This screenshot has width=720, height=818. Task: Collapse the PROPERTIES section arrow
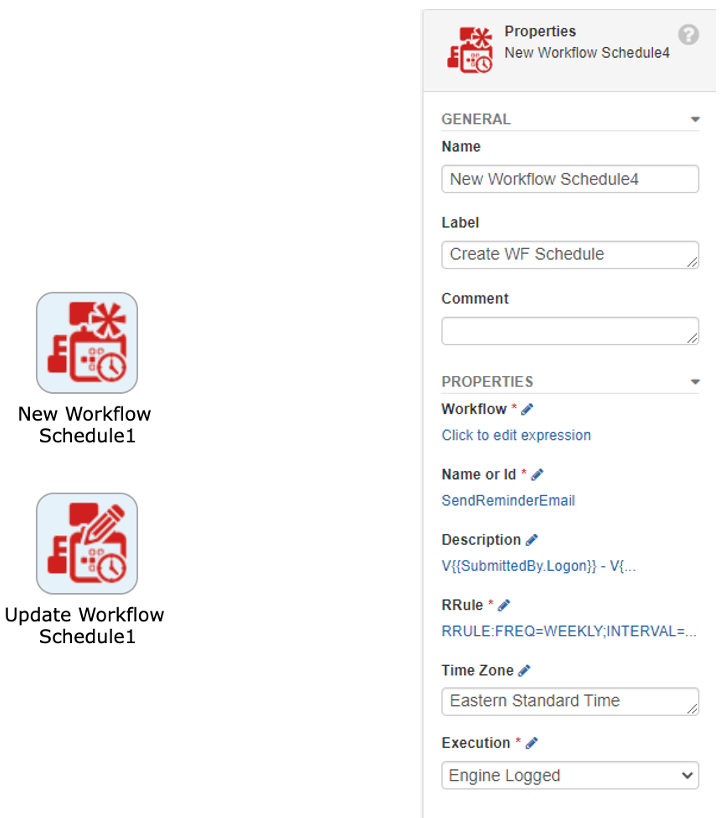click(694, 382)
